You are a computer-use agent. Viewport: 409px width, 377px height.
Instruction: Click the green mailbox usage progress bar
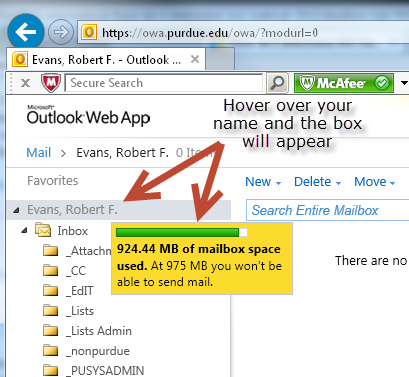click(x=182, y=232)
